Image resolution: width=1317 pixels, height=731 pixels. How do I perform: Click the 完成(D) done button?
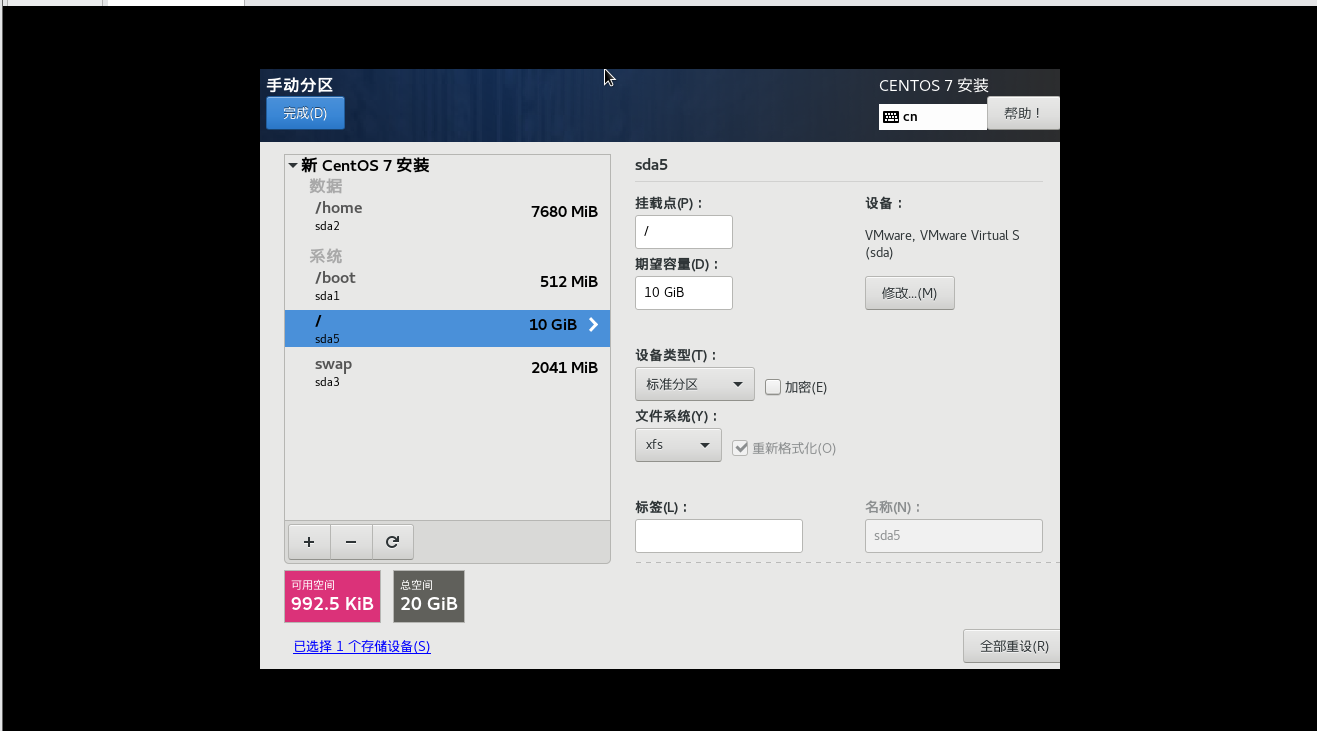305,113
